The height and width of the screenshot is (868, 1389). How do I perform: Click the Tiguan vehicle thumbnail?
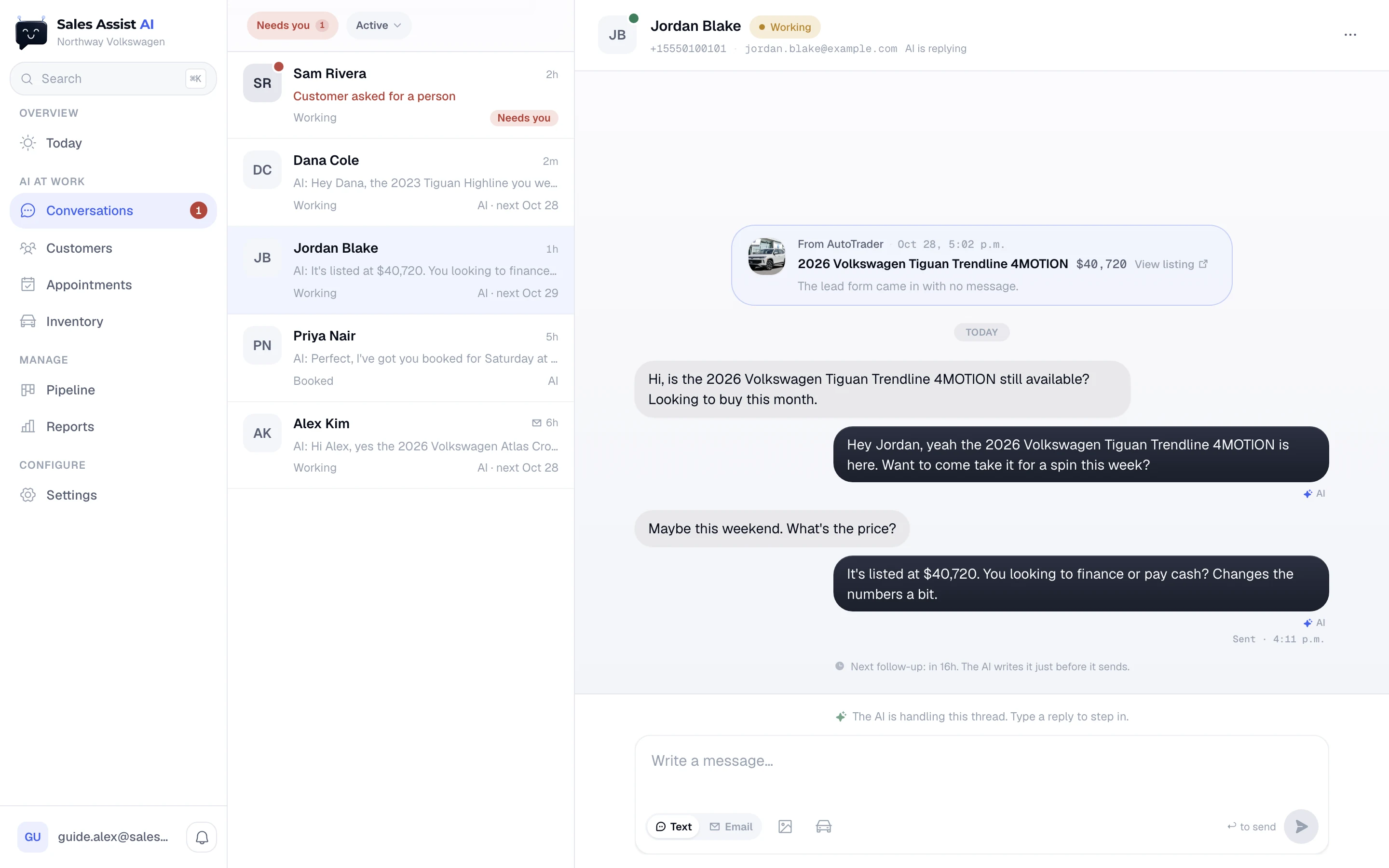pyautogui.click(x=766, y=256)
